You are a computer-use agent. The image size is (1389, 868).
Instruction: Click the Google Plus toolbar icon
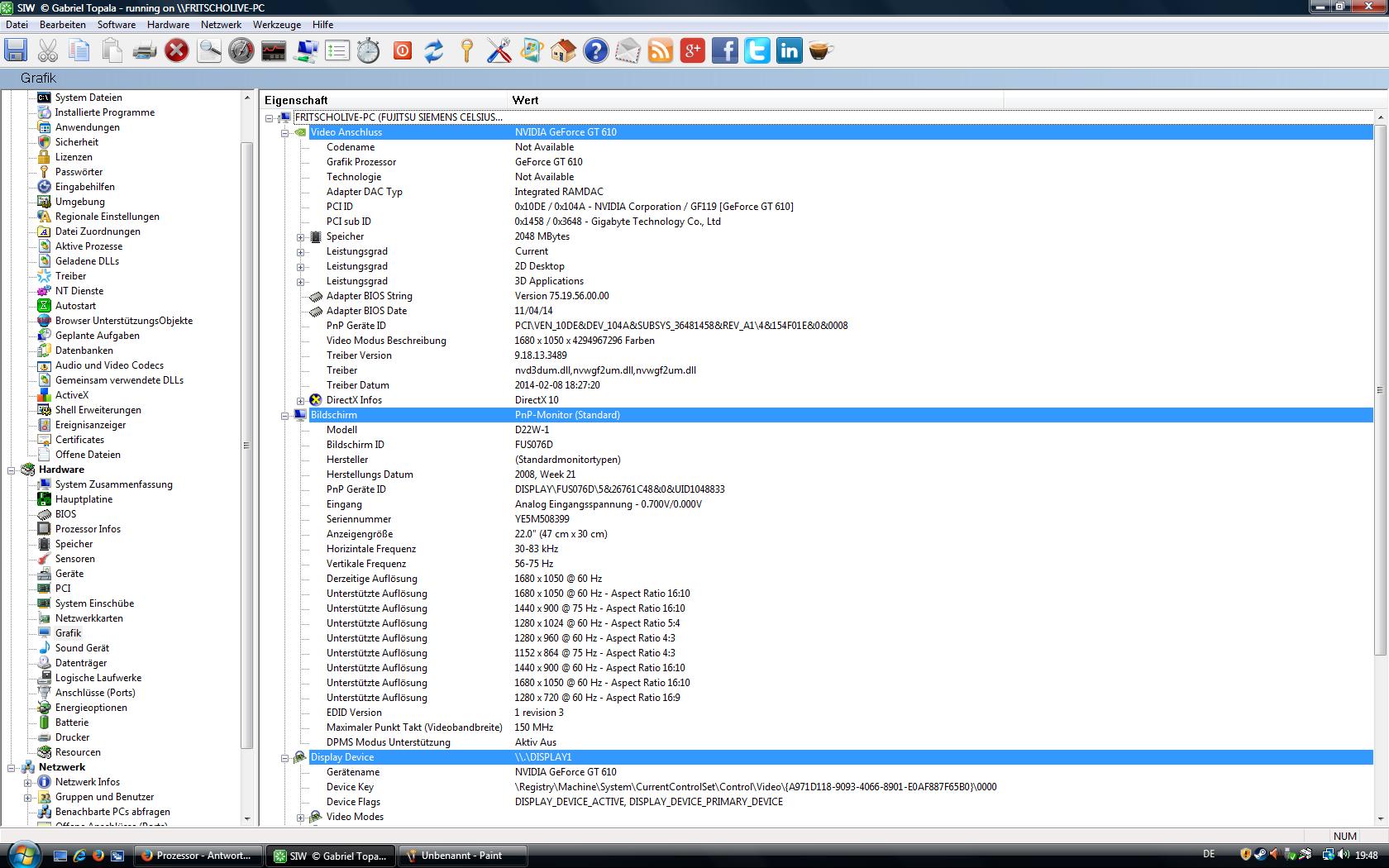click(692, 50)
